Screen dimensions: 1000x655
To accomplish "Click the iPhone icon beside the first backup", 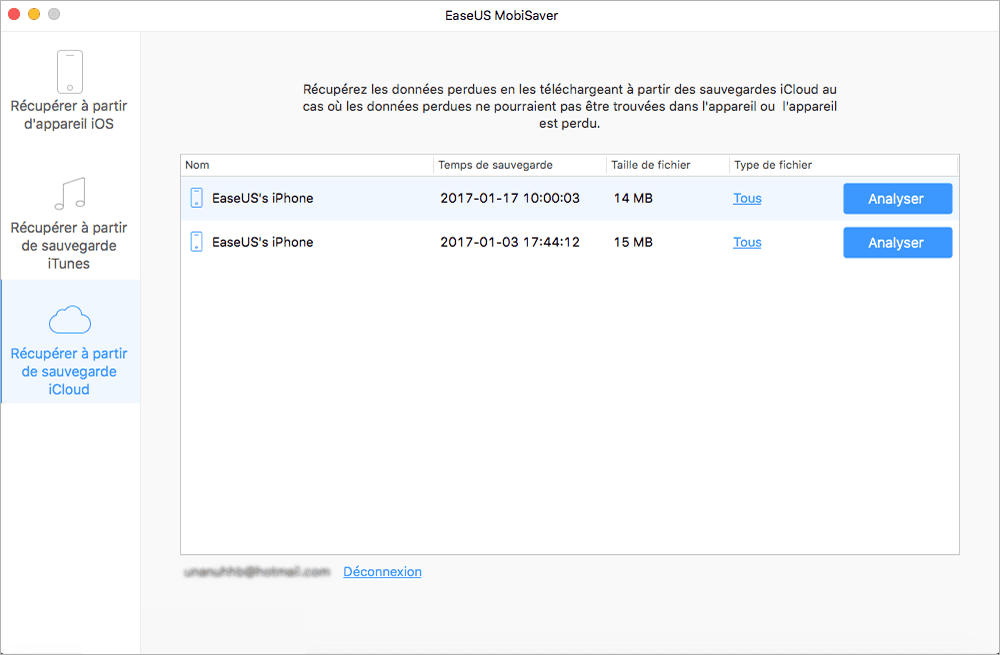I will (197, 198).
